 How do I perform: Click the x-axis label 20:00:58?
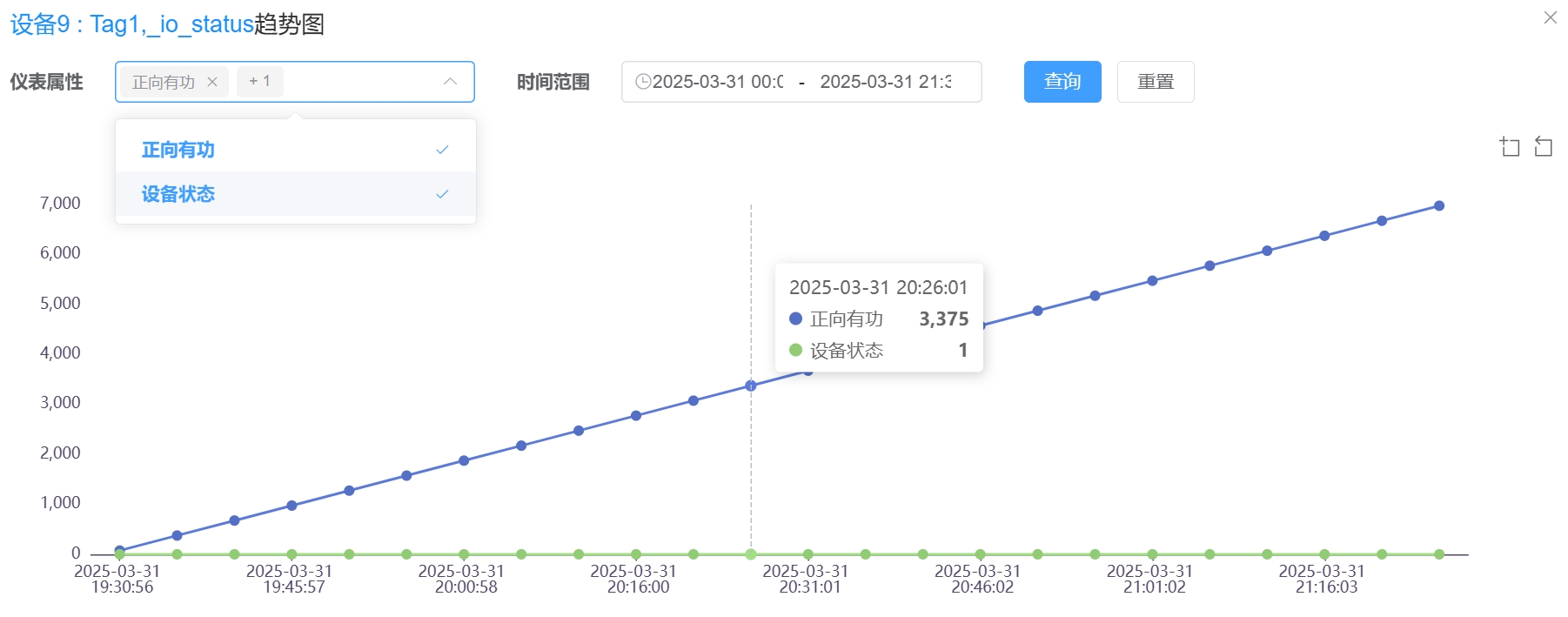click(466, 587)
